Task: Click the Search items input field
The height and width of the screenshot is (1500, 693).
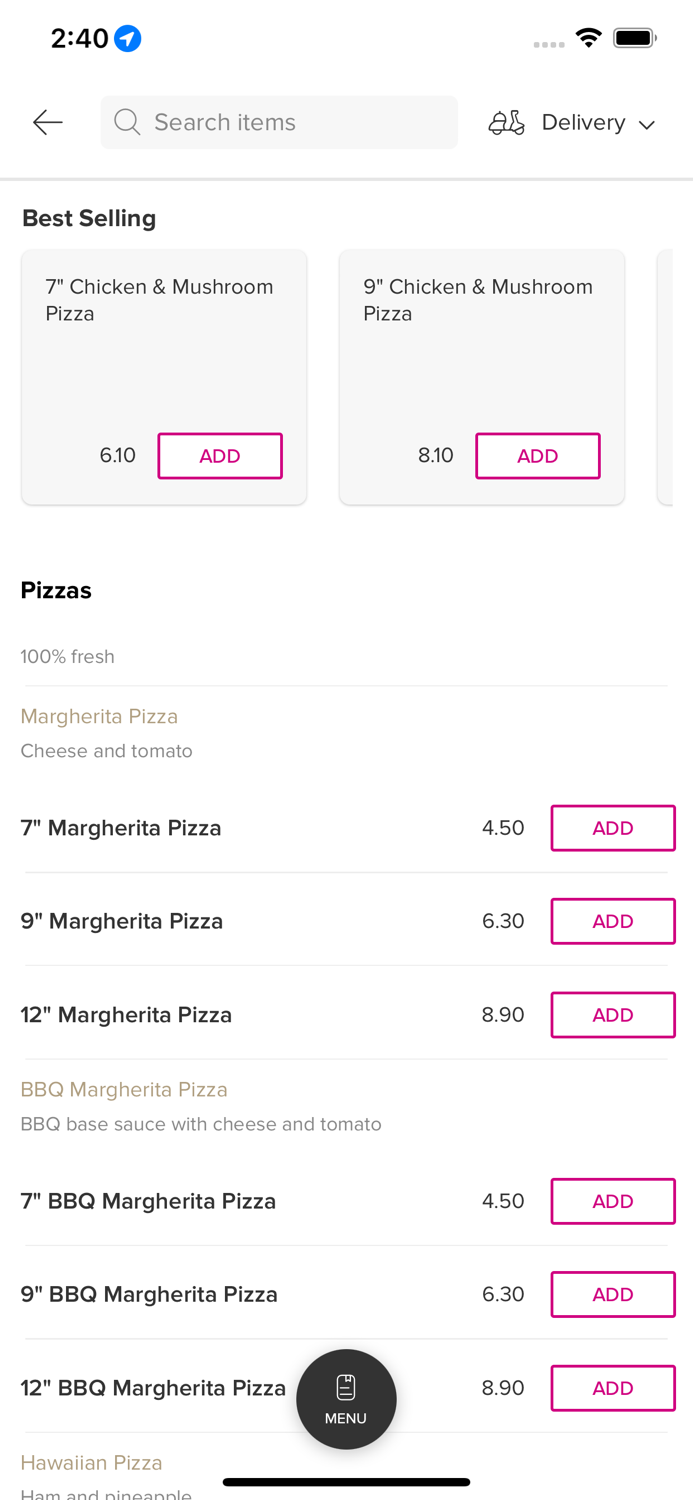Action: coord(279,122)
